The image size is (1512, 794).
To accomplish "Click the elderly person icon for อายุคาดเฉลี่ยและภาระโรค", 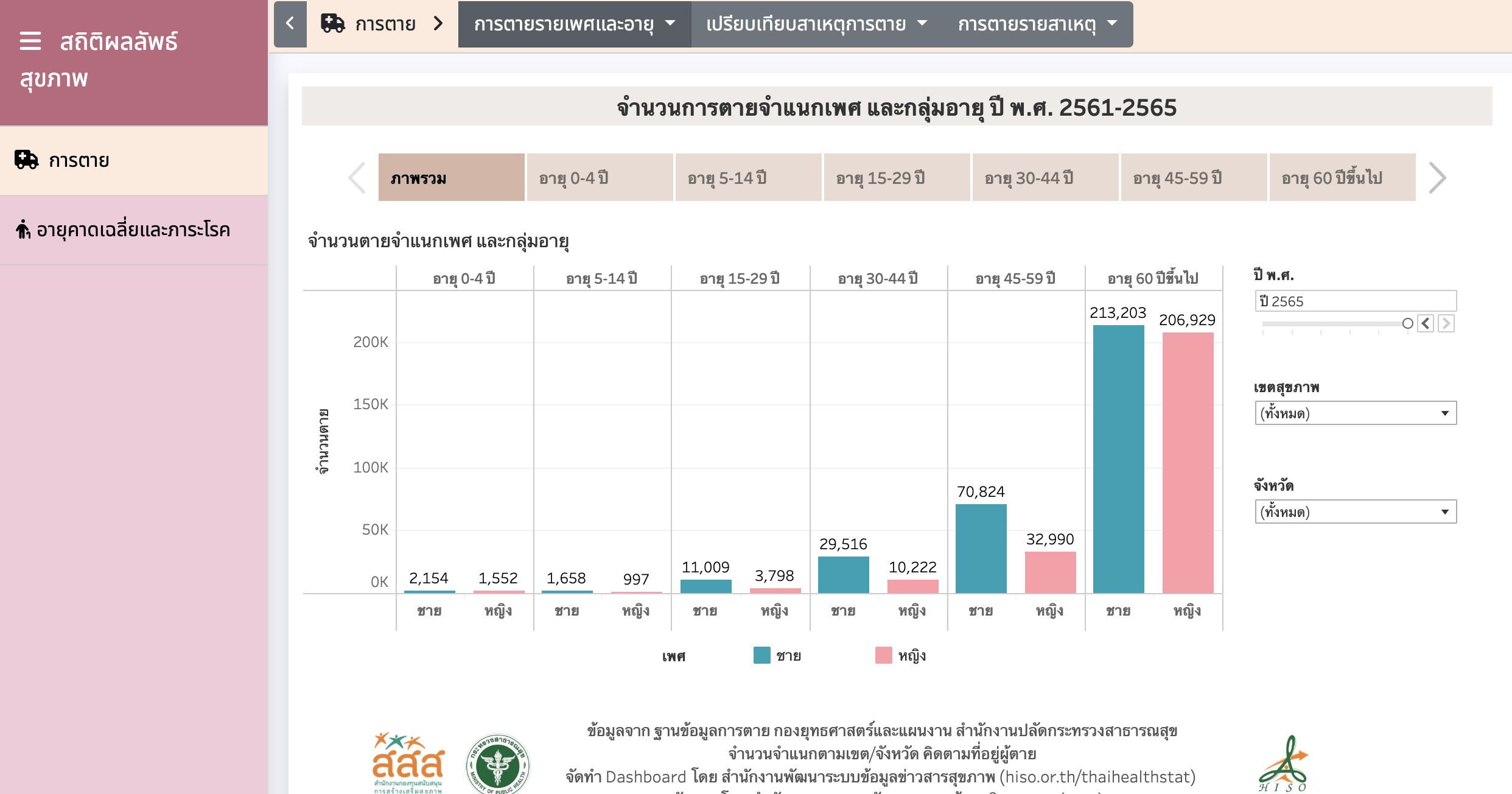I will coord(23,230).
